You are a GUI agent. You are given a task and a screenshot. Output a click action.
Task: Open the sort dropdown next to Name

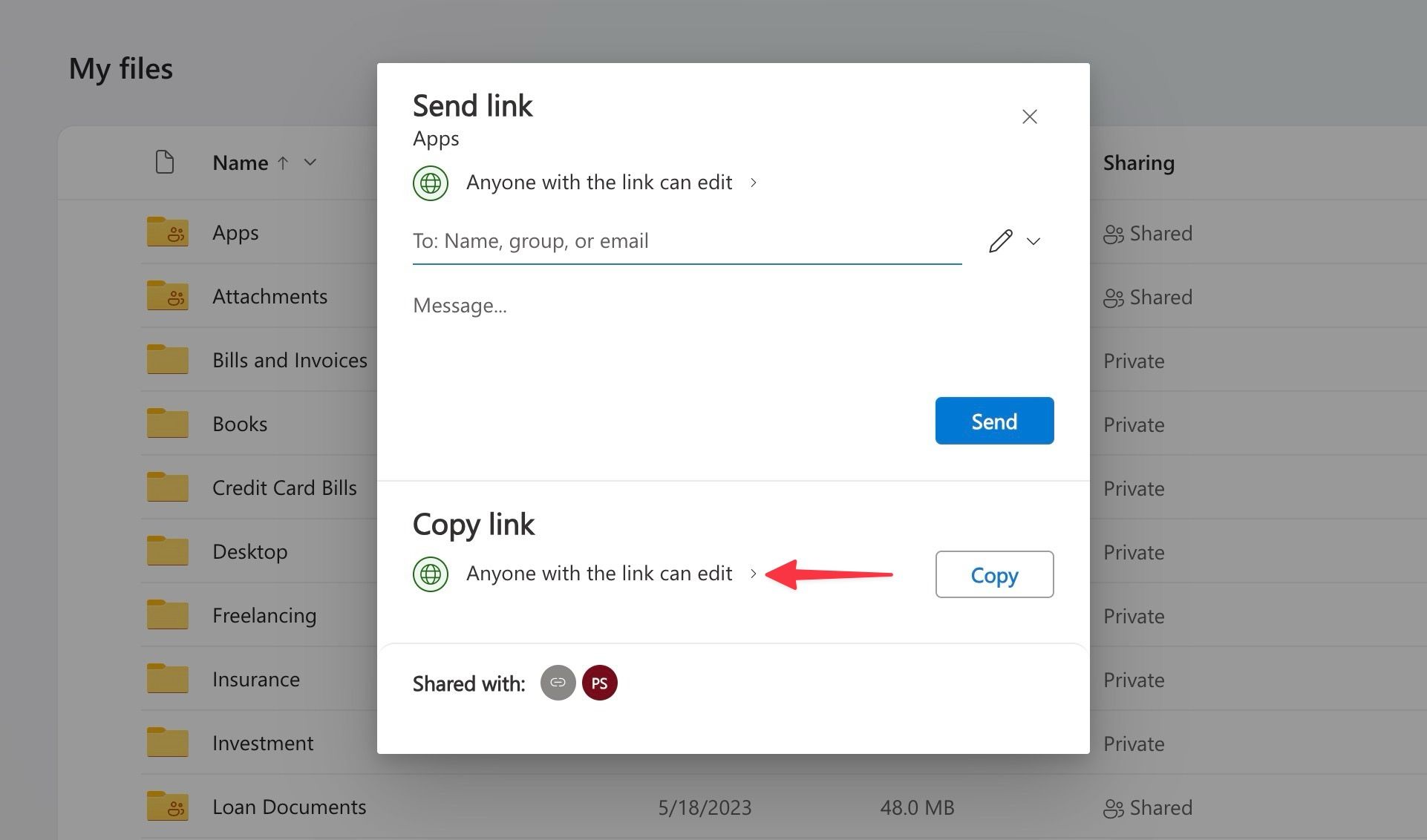(x=310, y=163)
